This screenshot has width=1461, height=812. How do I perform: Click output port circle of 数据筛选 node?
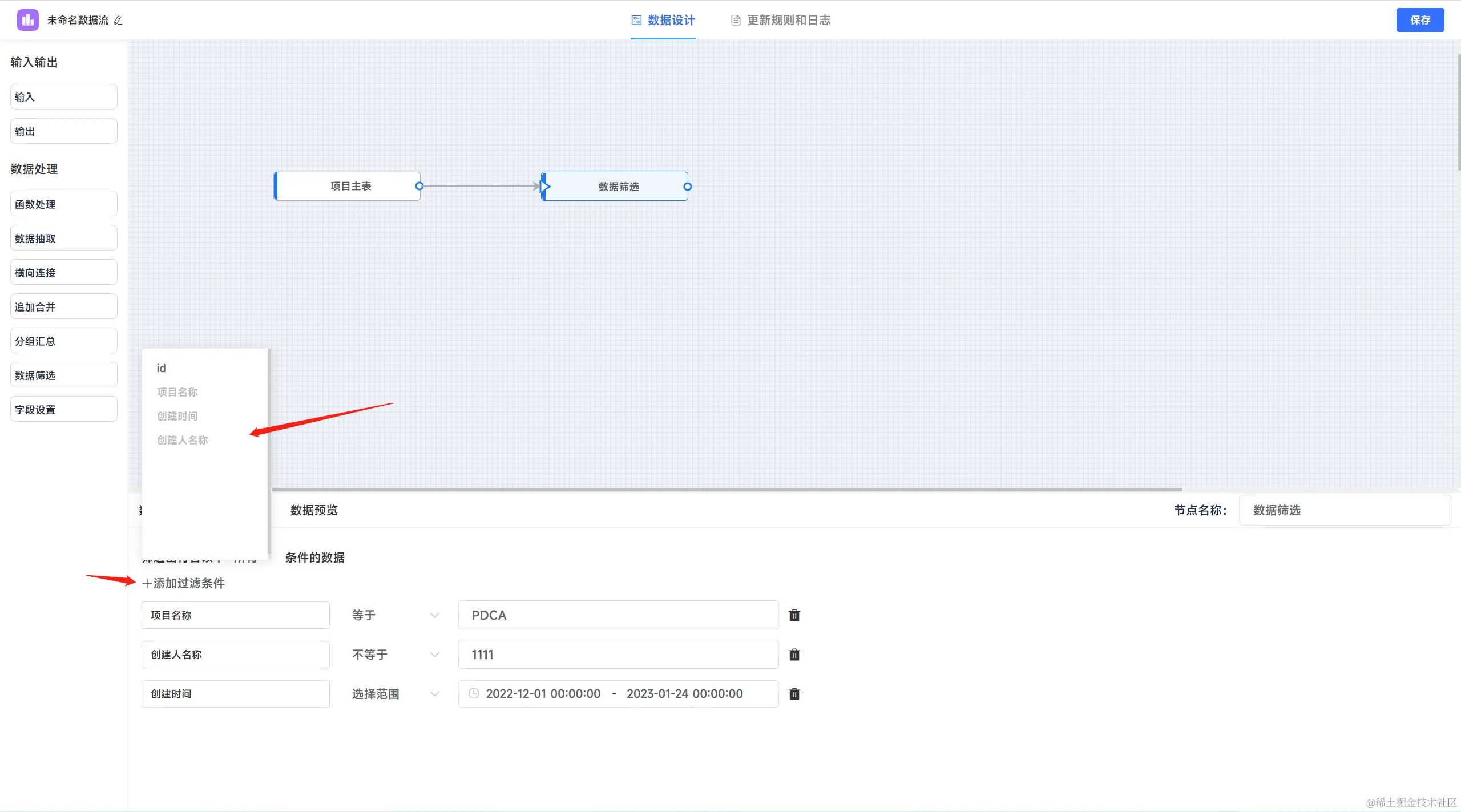pos(688,187)
